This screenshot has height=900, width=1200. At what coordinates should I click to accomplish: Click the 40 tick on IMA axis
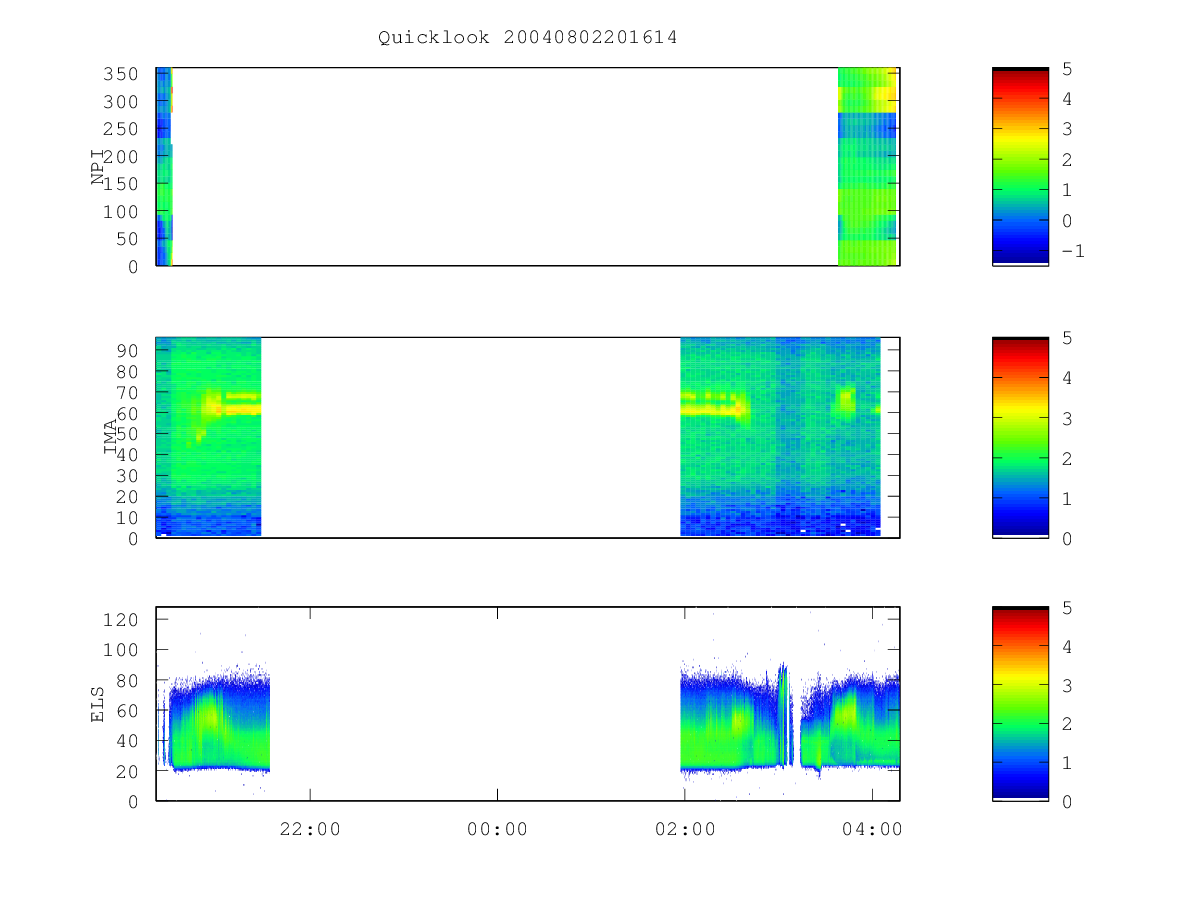128,455
